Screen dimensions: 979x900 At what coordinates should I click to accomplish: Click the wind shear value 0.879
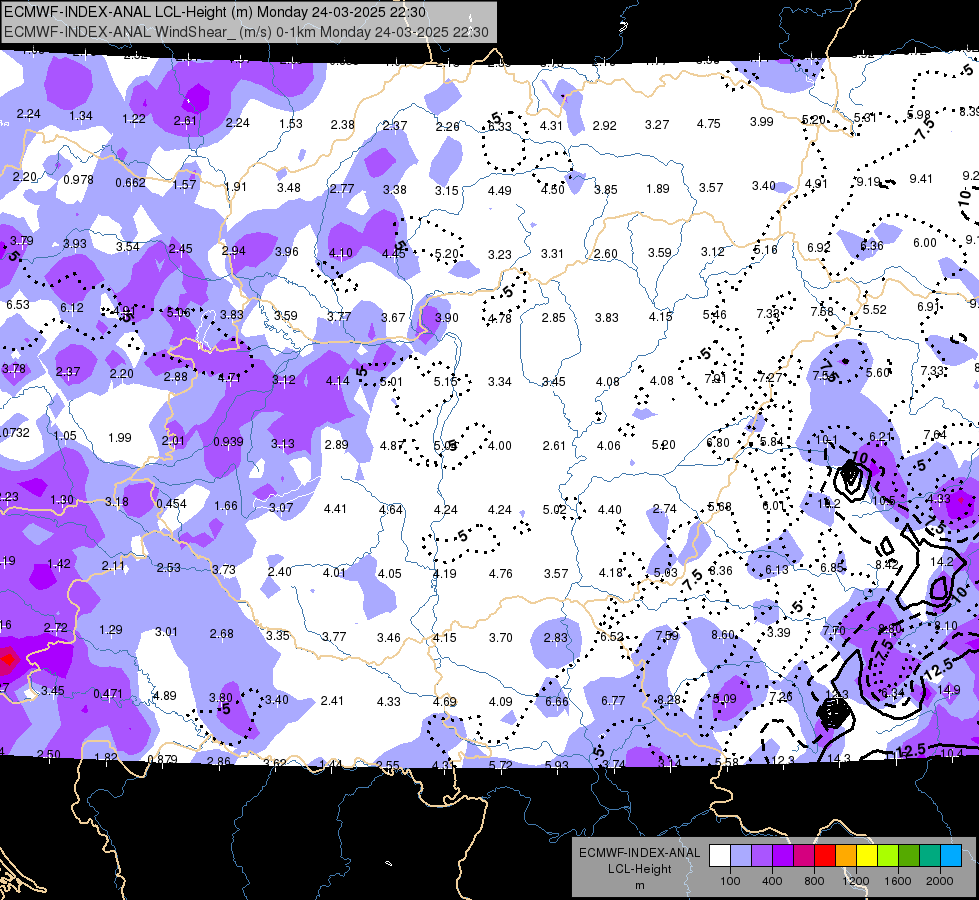pyautogui.click(x=162, y=759)
